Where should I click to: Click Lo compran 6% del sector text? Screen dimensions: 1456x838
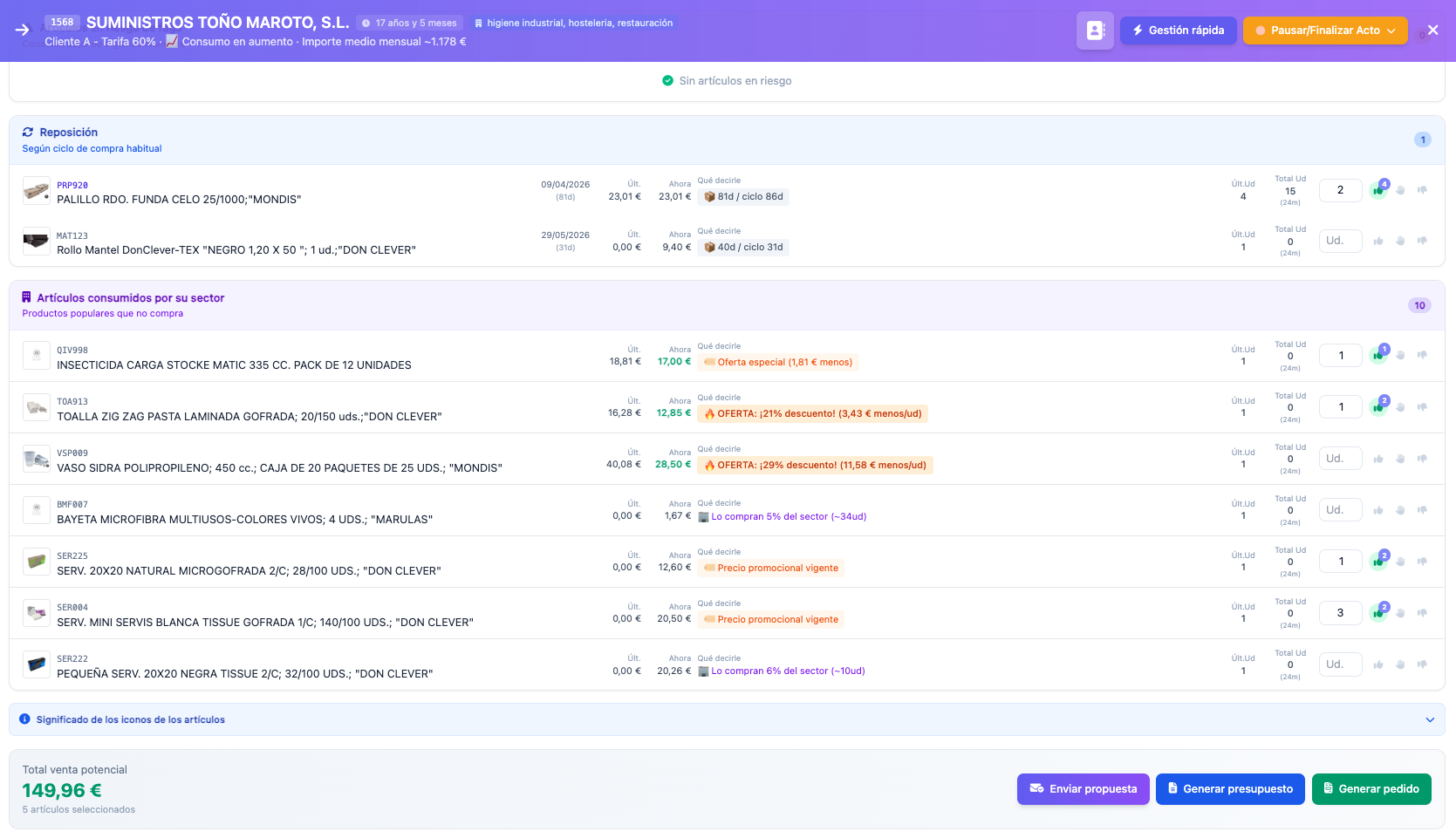[782, 671]
